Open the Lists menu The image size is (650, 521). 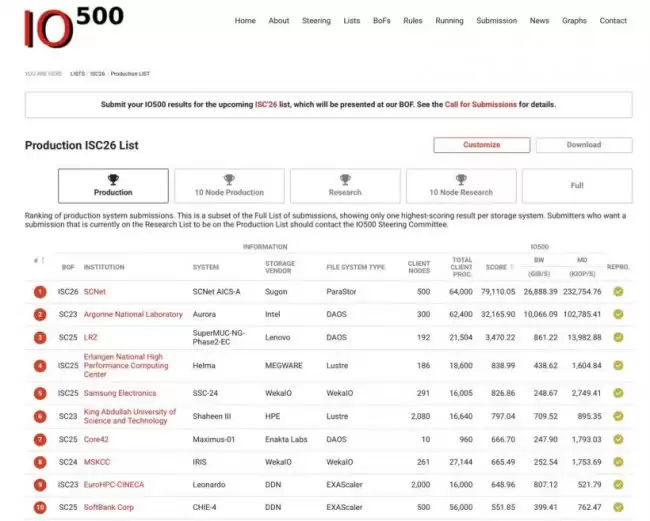click(x=352, y=21)
